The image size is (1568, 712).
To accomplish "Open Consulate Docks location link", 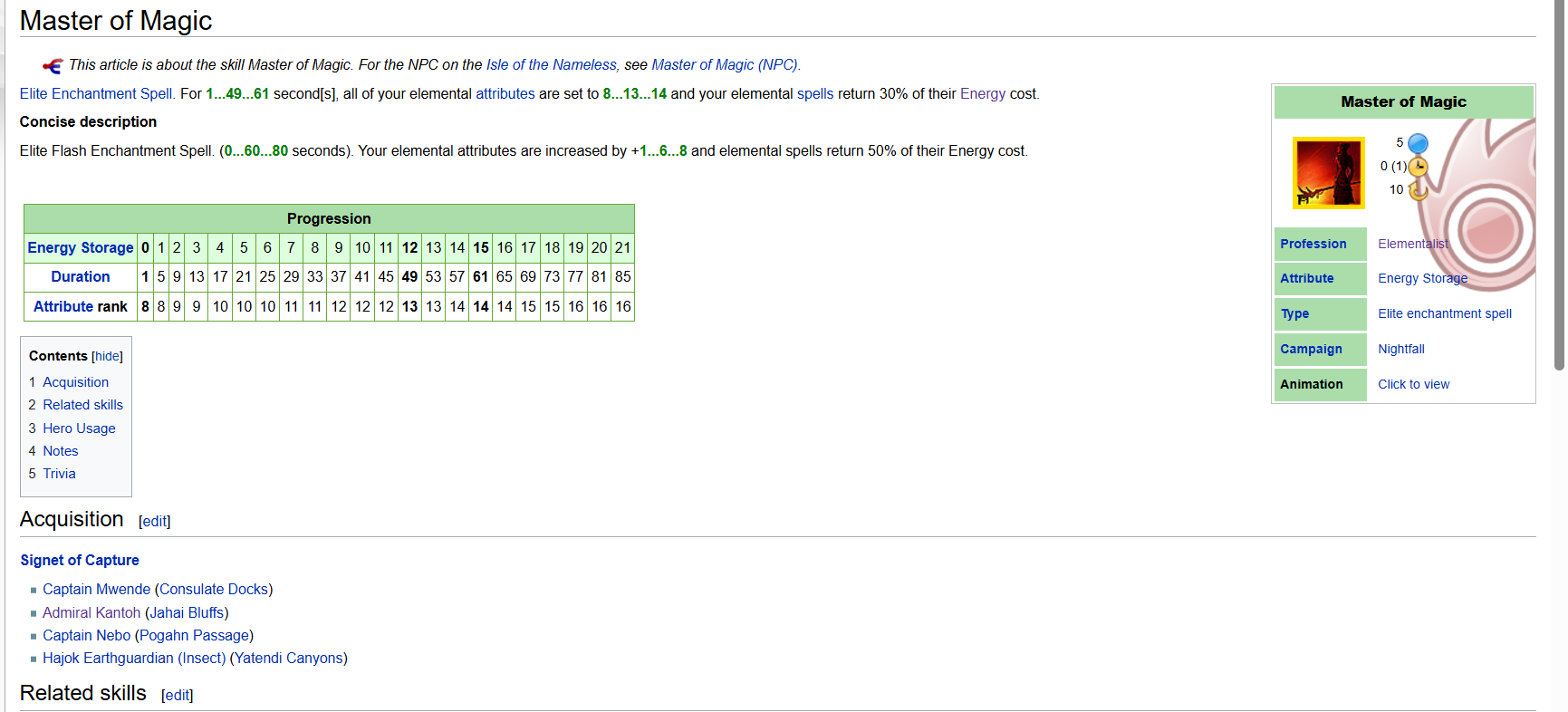I will pyautogui.click(x=214, y=590).
